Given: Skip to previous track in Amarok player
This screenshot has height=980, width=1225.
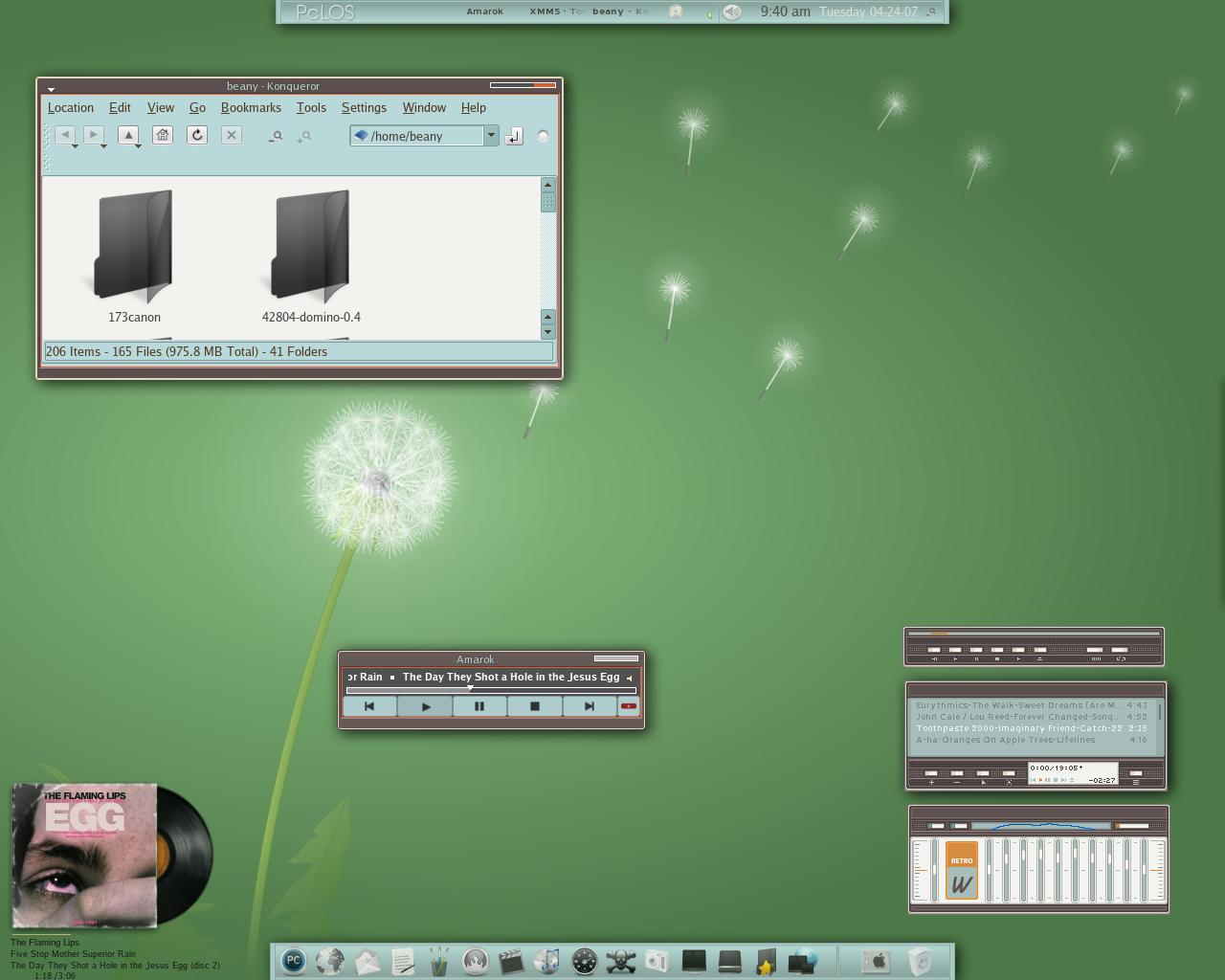Looking at the screenshot, I should pos(369,706).
